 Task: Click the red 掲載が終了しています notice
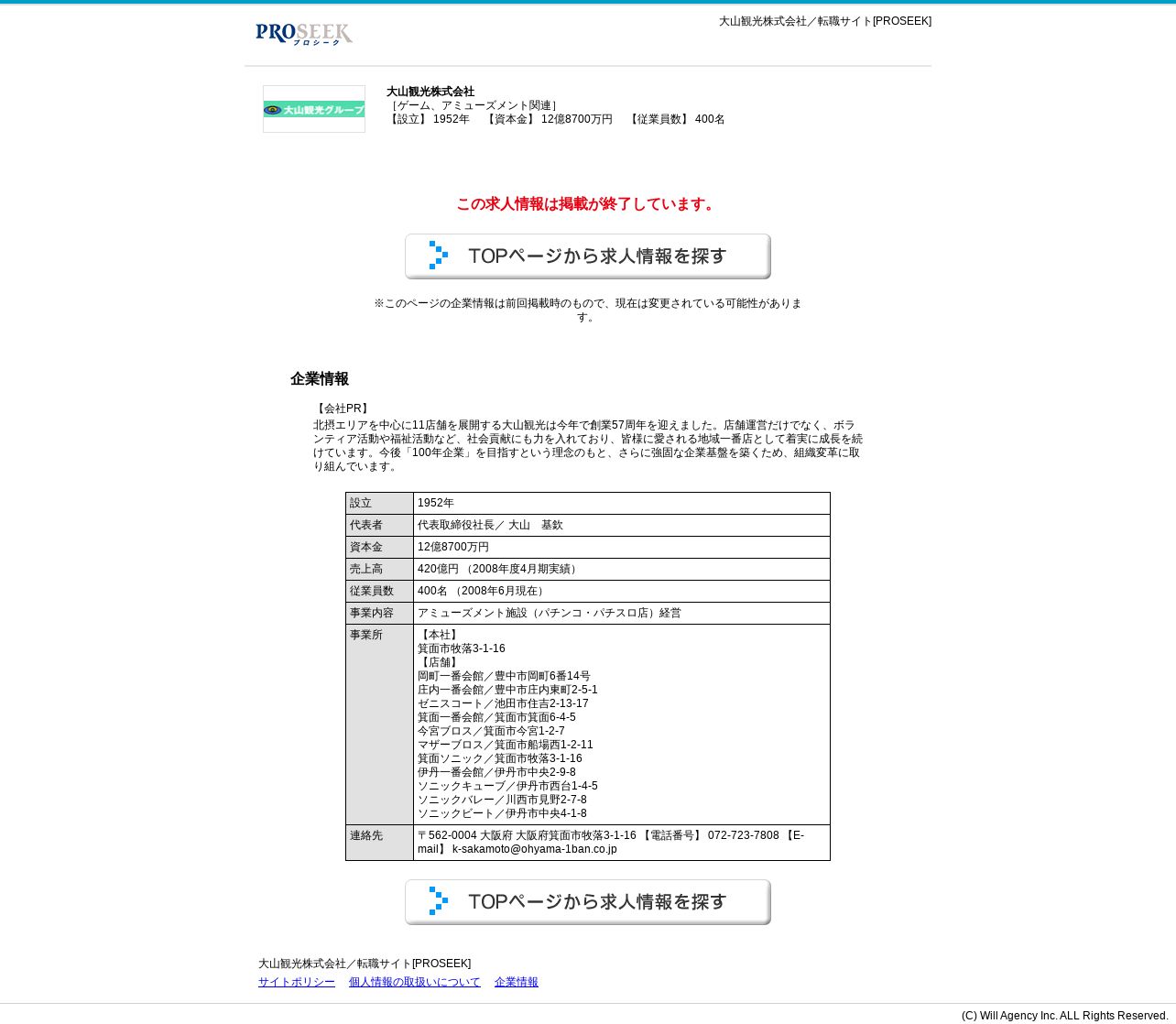pyautogui.click(x=588, y=204)
